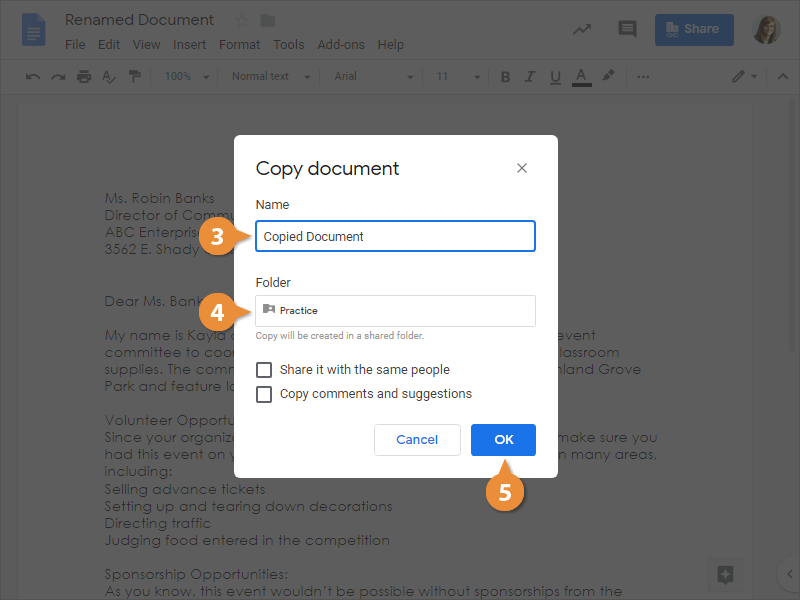Confirm the copy with OK
The width and height of the screenshot is (800, 600).
(x=503, y=440)
